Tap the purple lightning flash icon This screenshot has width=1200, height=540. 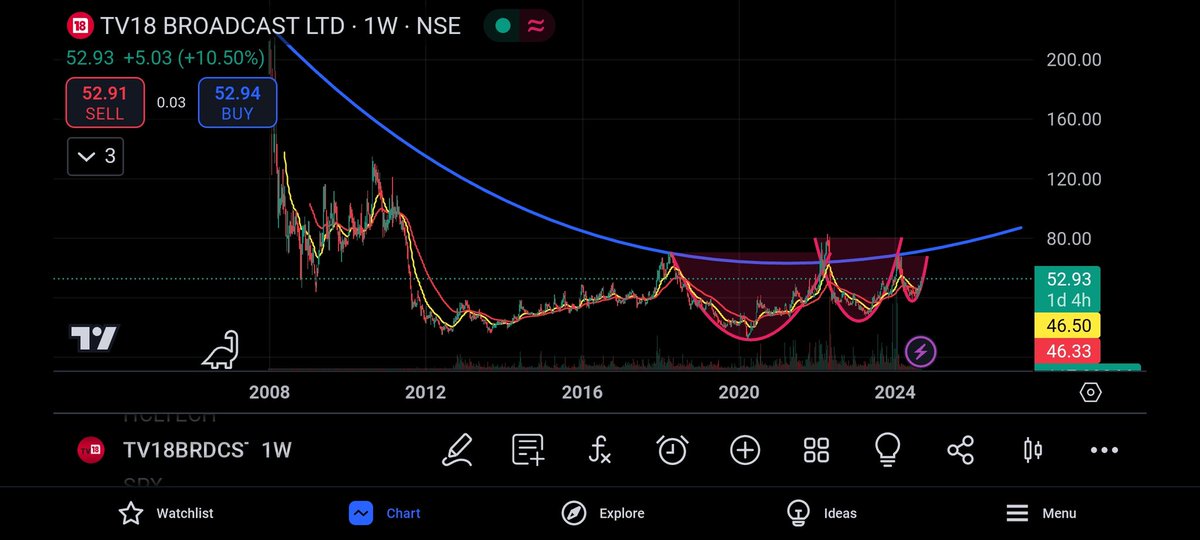pyautogui.click(x=921, y=351)
